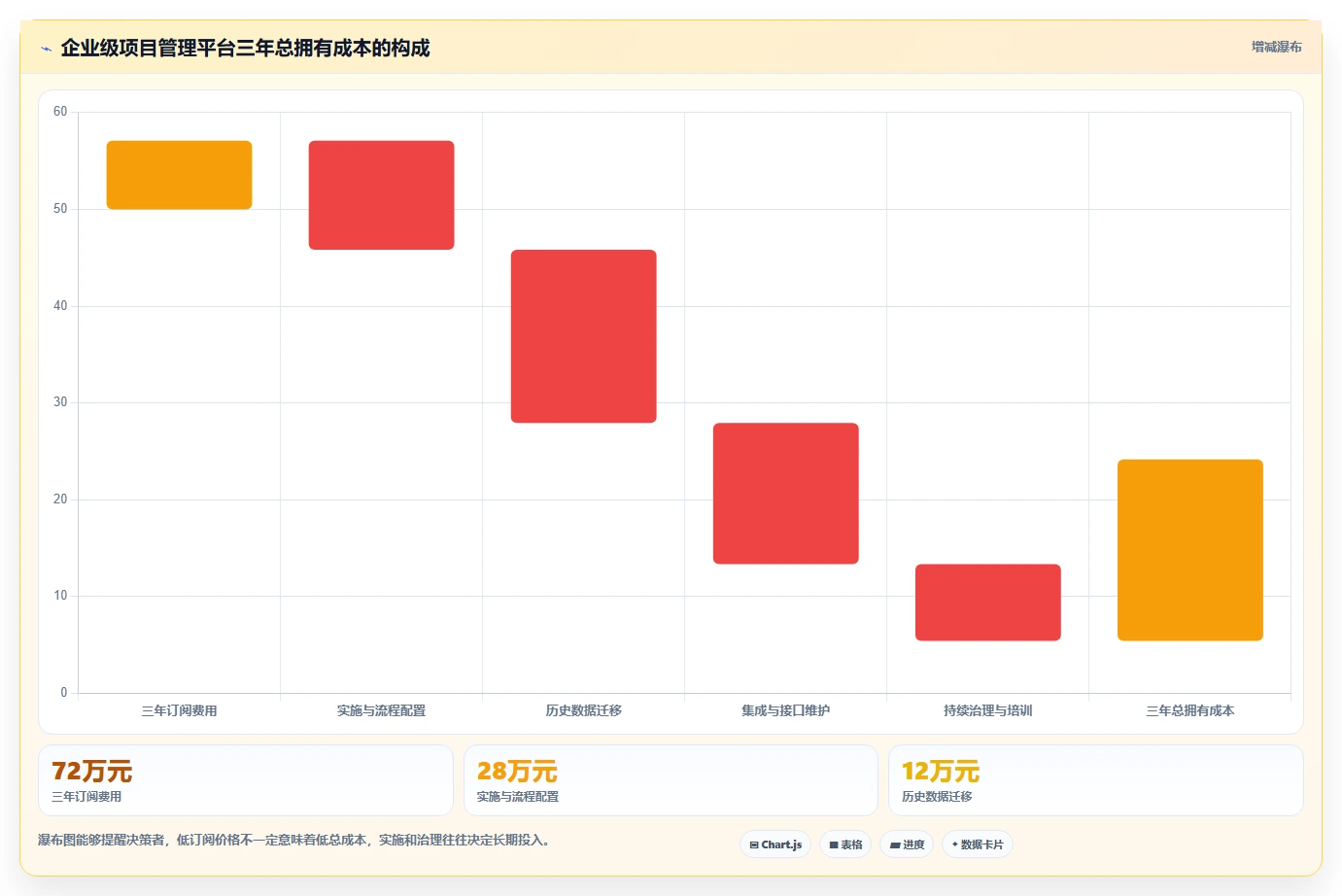Click the red 历史数据迁移 bar

583,336
